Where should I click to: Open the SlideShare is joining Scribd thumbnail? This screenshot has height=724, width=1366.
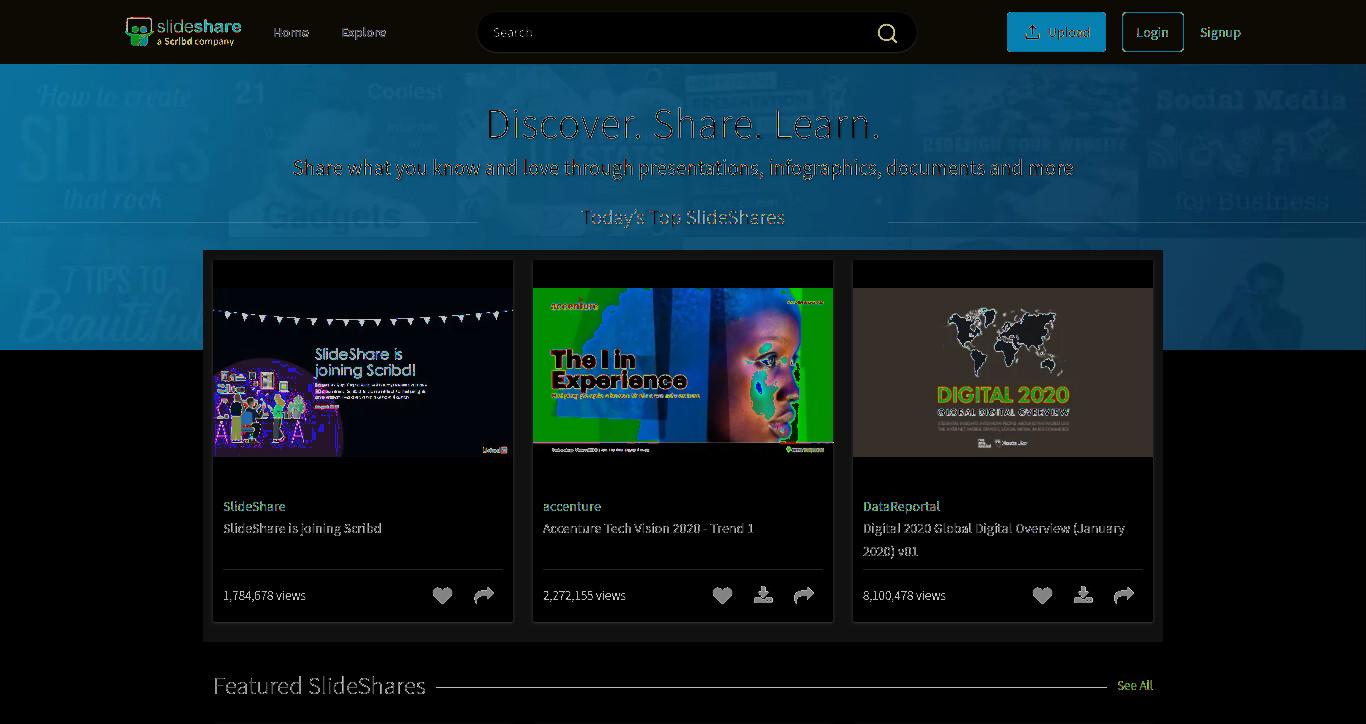tap(363, 372)
